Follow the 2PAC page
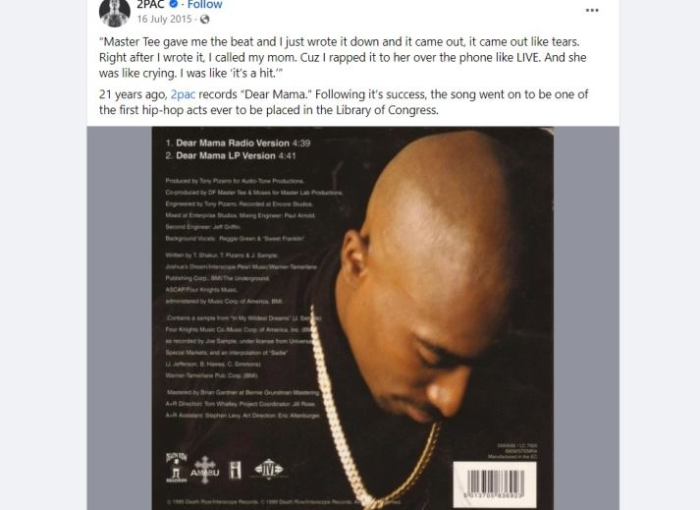 point(204,4)
